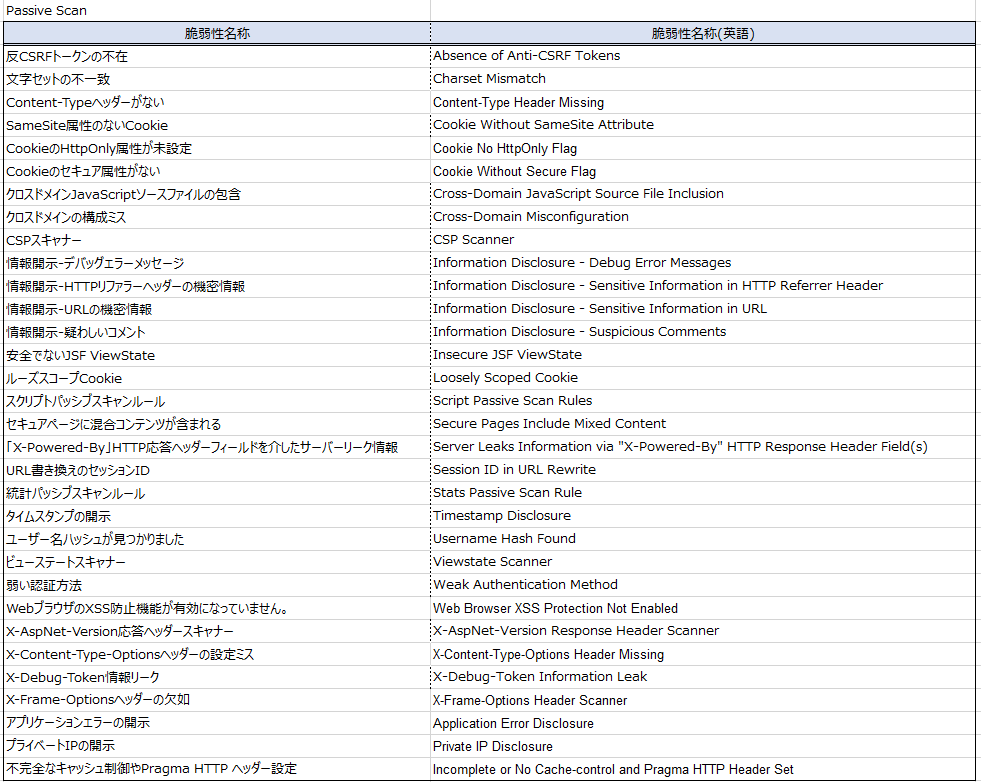Select cell 'スクリプトパッシブスキャンルール'
The image size is (981, 782).
pyautogui.click(x=216, y=401)
